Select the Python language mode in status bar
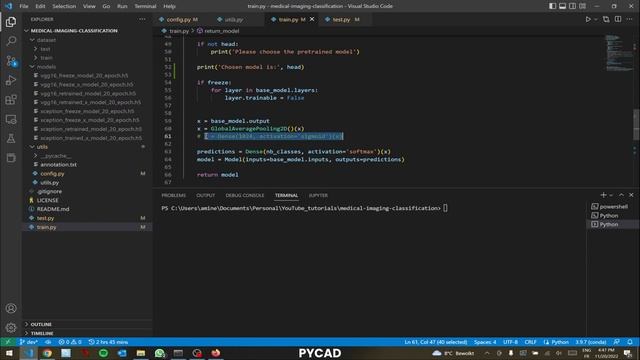 tap(560, 342)
